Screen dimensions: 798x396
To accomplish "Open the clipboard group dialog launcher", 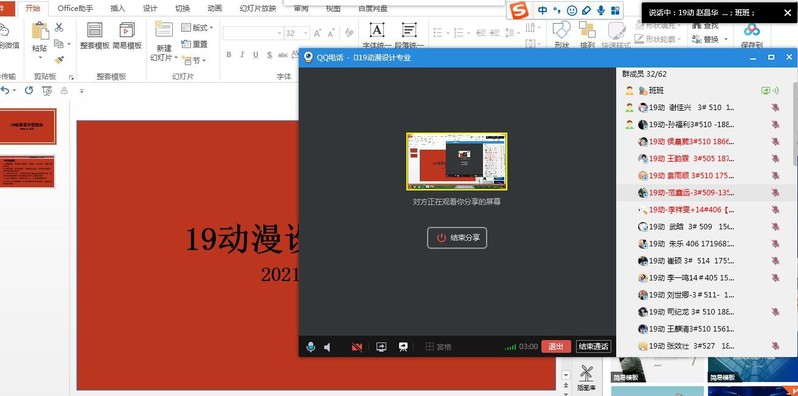I will (71, 77).
